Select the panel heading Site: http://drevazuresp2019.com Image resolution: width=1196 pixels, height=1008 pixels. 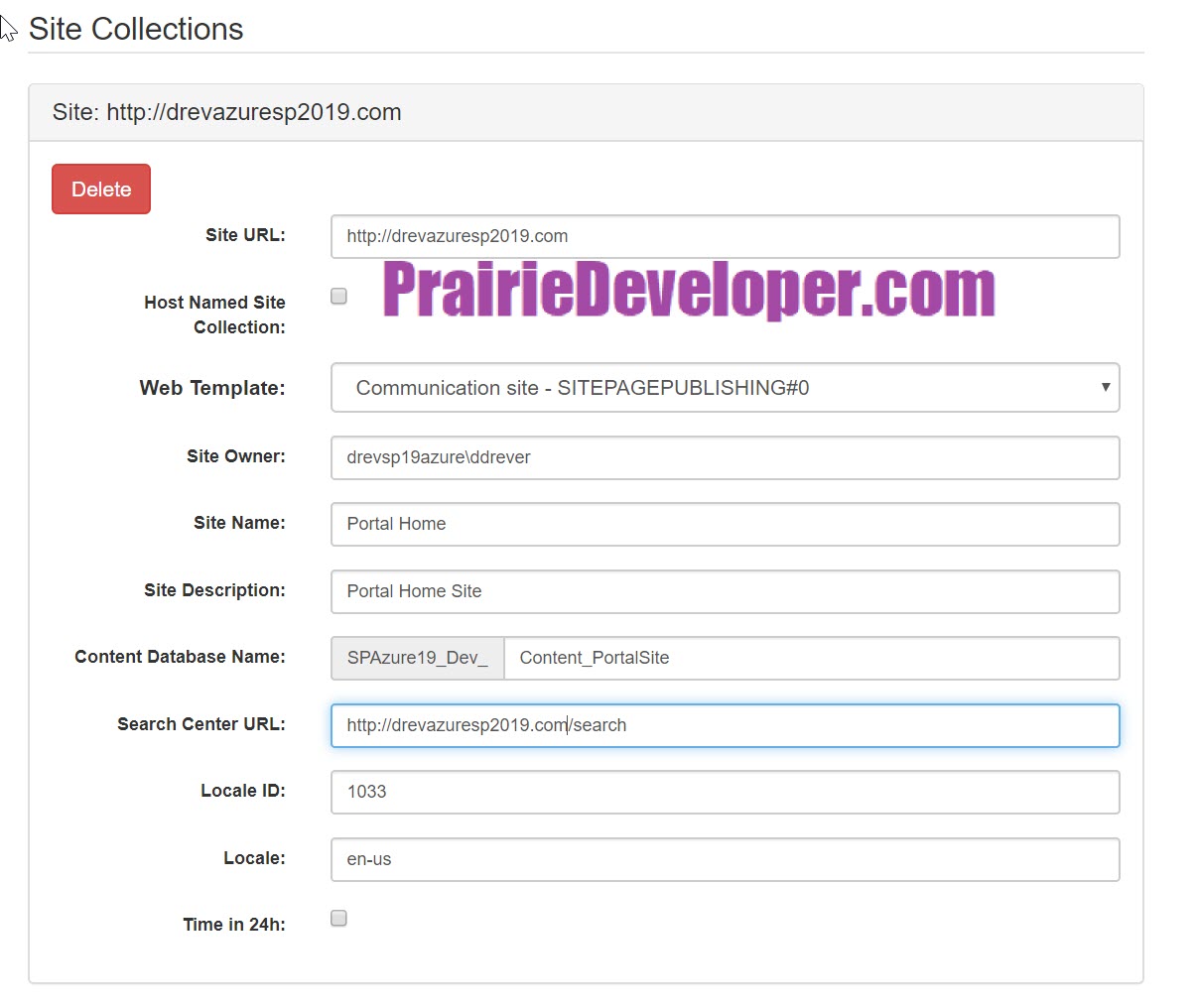227,112
